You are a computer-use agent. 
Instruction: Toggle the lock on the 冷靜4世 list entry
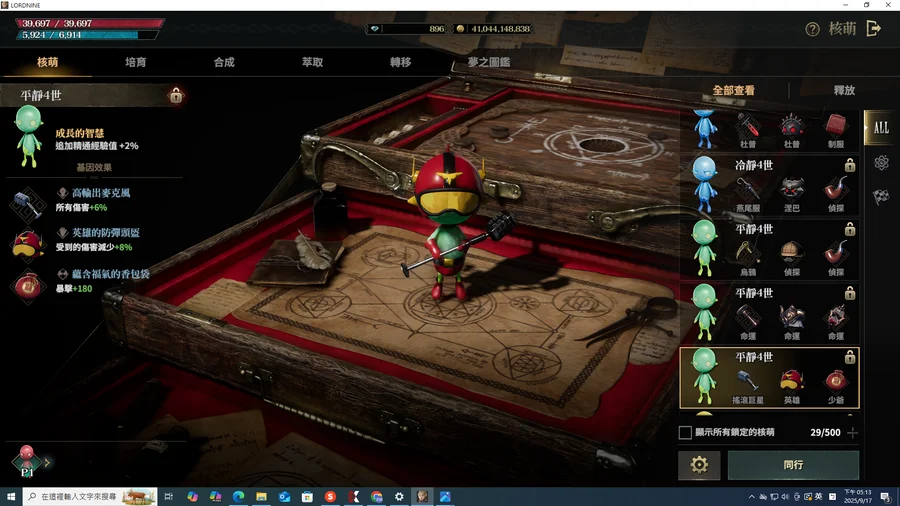[x=850, y=165]
